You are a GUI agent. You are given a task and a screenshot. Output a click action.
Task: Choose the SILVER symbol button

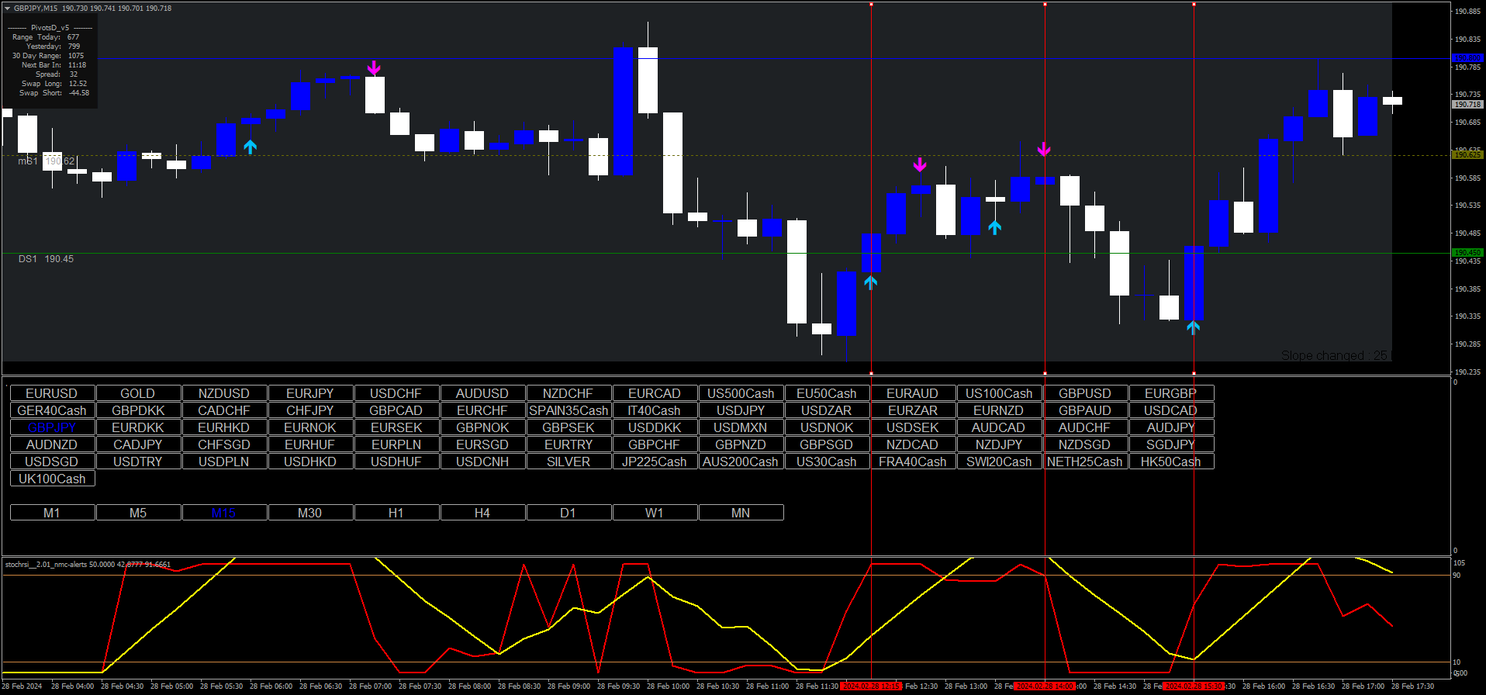568,462
